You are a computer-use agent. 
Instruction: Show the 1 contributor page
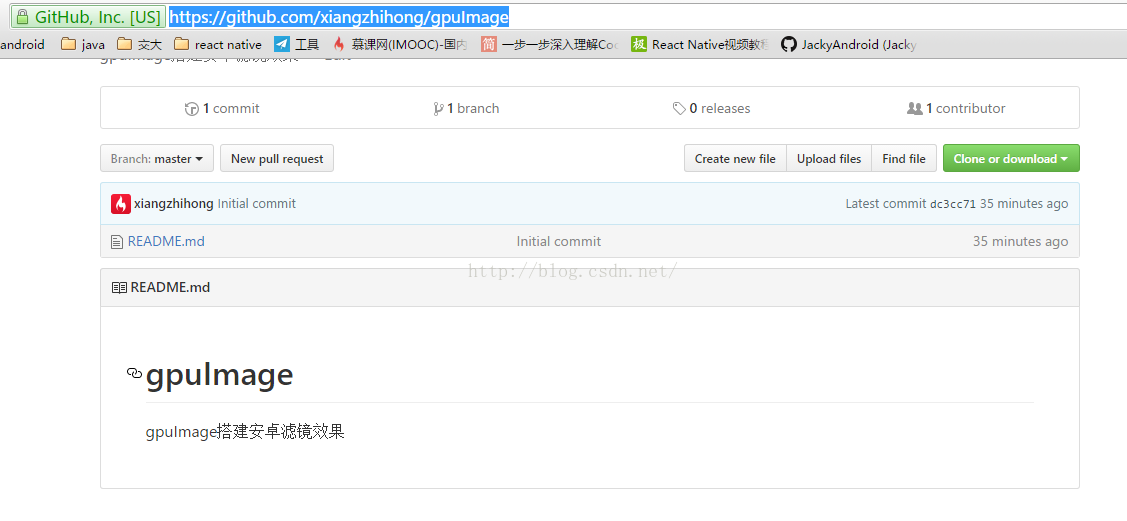click(x=956, y=109)
